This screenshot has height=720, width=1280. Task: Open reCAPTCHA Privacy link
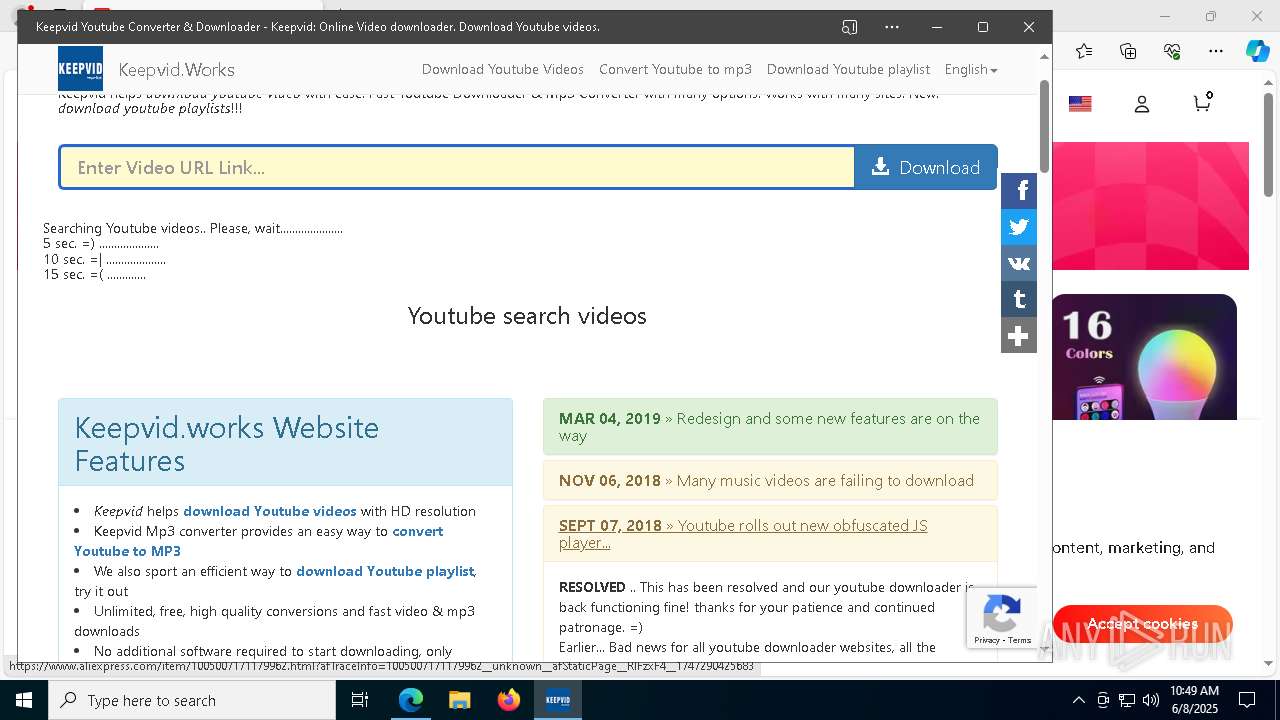tap(987, 640)
